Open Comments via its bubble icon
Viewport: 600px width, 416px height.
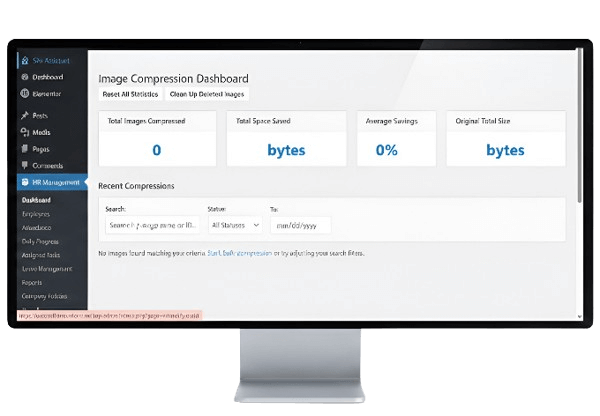[24, 165]
